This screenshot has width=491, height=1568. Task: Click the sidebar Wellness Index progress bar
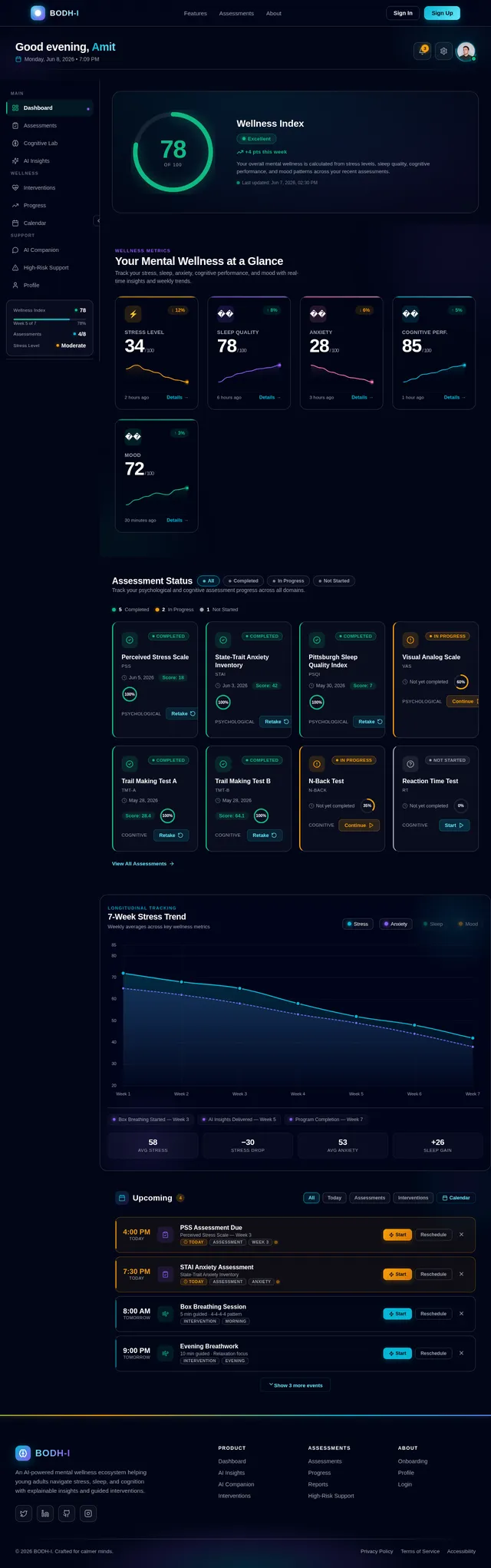click(x=49, y=319)
